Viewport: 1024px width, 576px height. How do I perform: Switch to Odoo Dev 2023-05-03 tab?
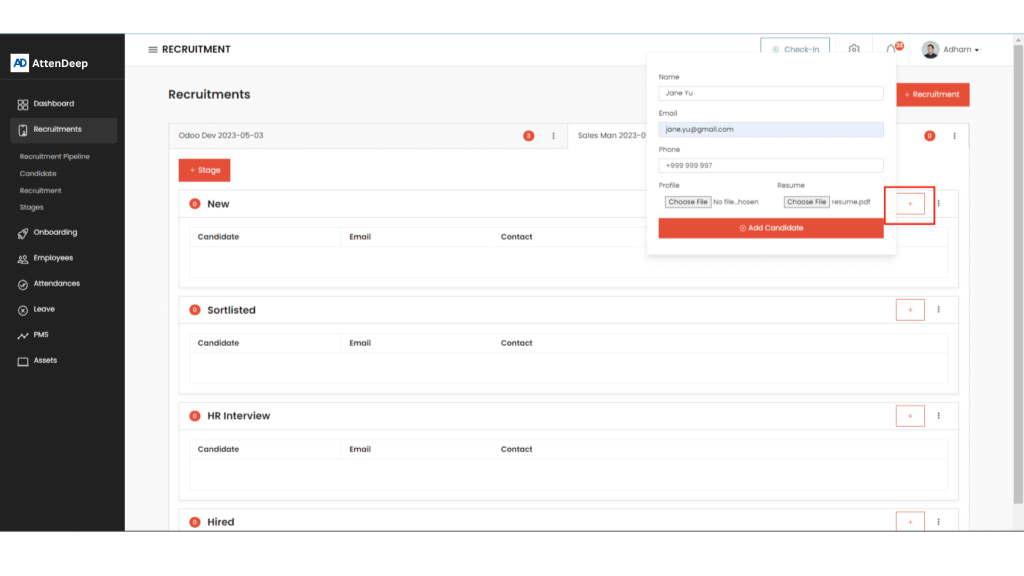221,135
